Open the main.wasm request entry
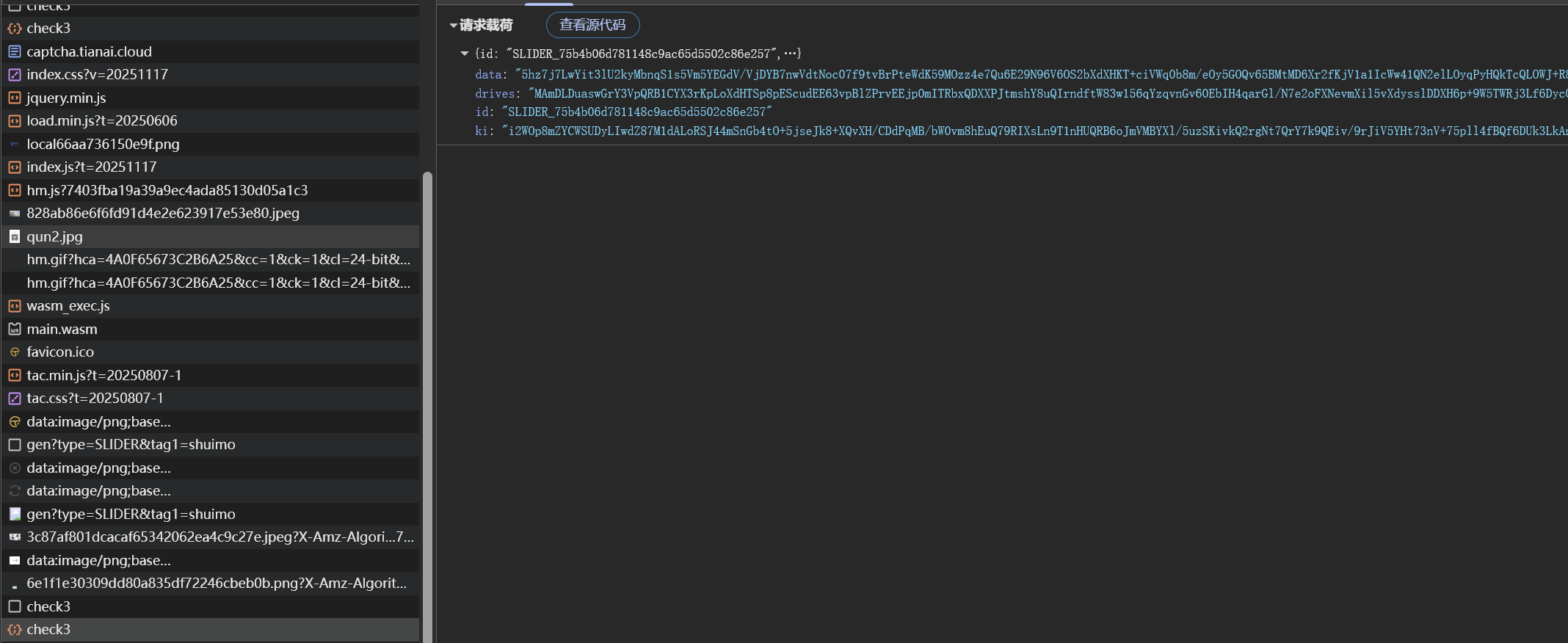Screen dimensions: 1568x643 point(62,330)
